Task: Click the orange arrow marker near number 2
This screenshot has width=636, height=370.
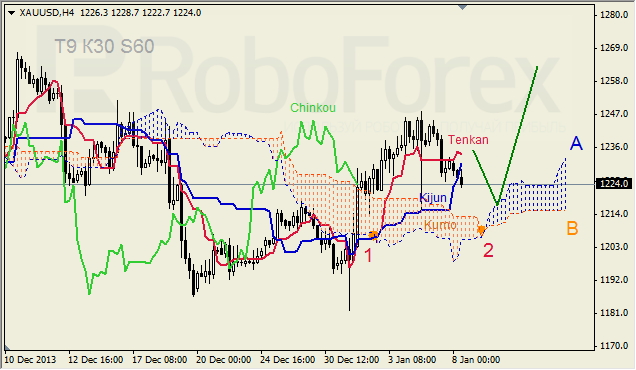Action: pyautogui.click(x=481, y=230)
